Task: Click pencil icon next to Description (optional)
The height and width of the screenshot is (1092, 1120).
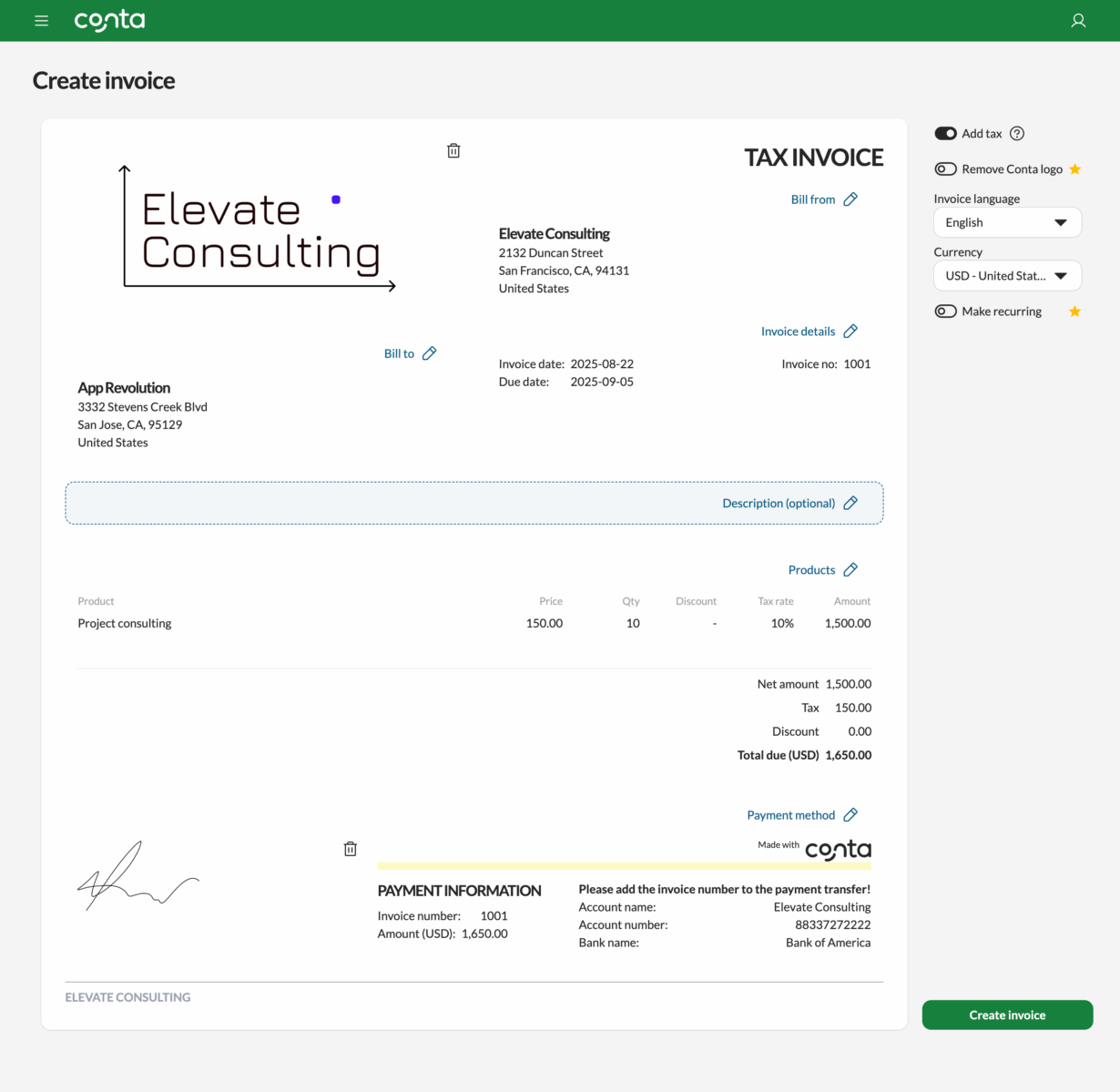Action: pos(850,503)
